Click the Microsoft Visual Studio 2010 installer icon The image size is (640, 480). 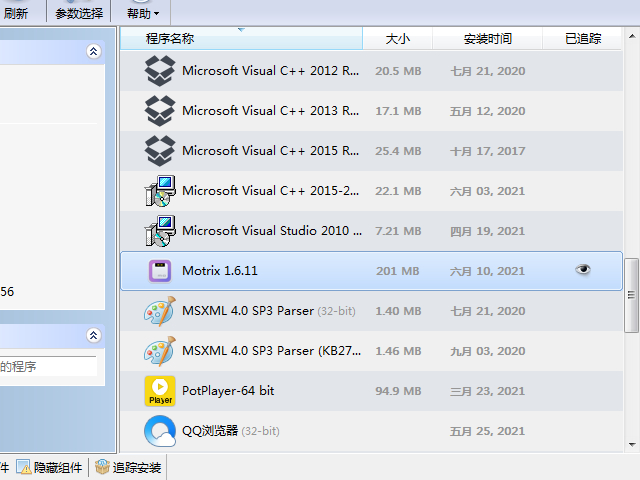coord(160,231)
